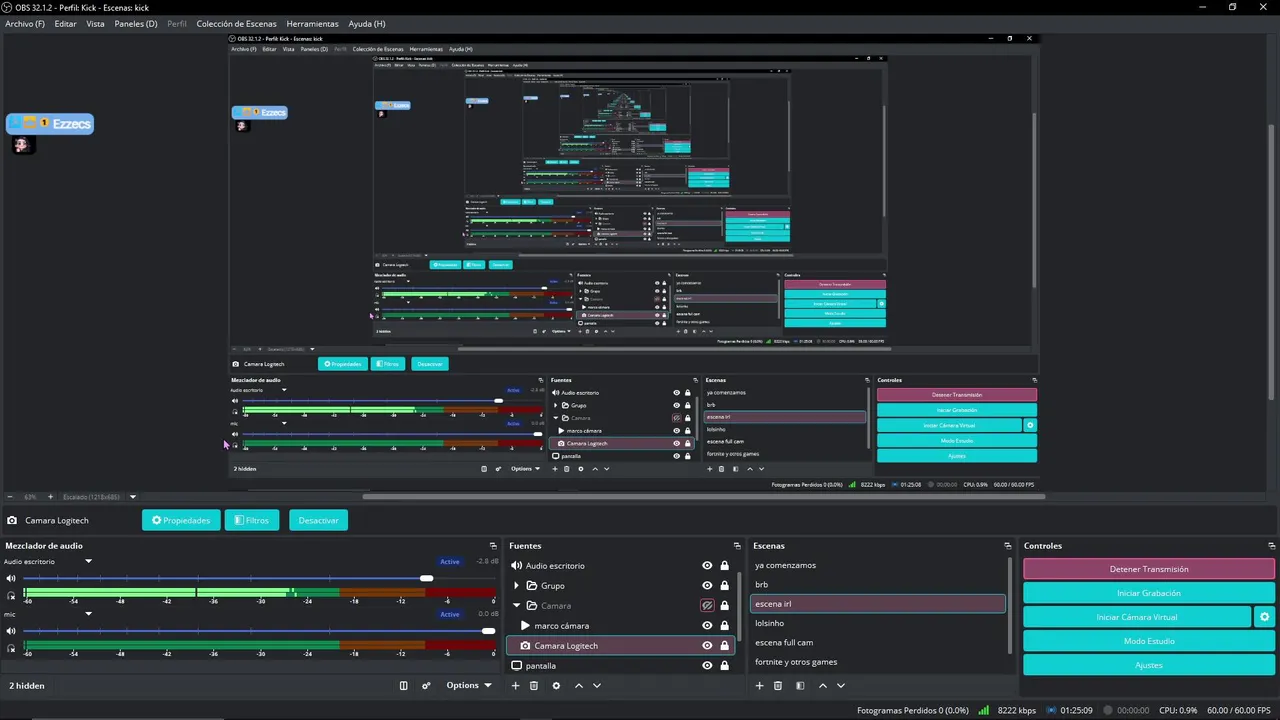Open virtual camera settings gear
The width and height of the screenshot is (1280, 720).
(x=1264, y=617)
